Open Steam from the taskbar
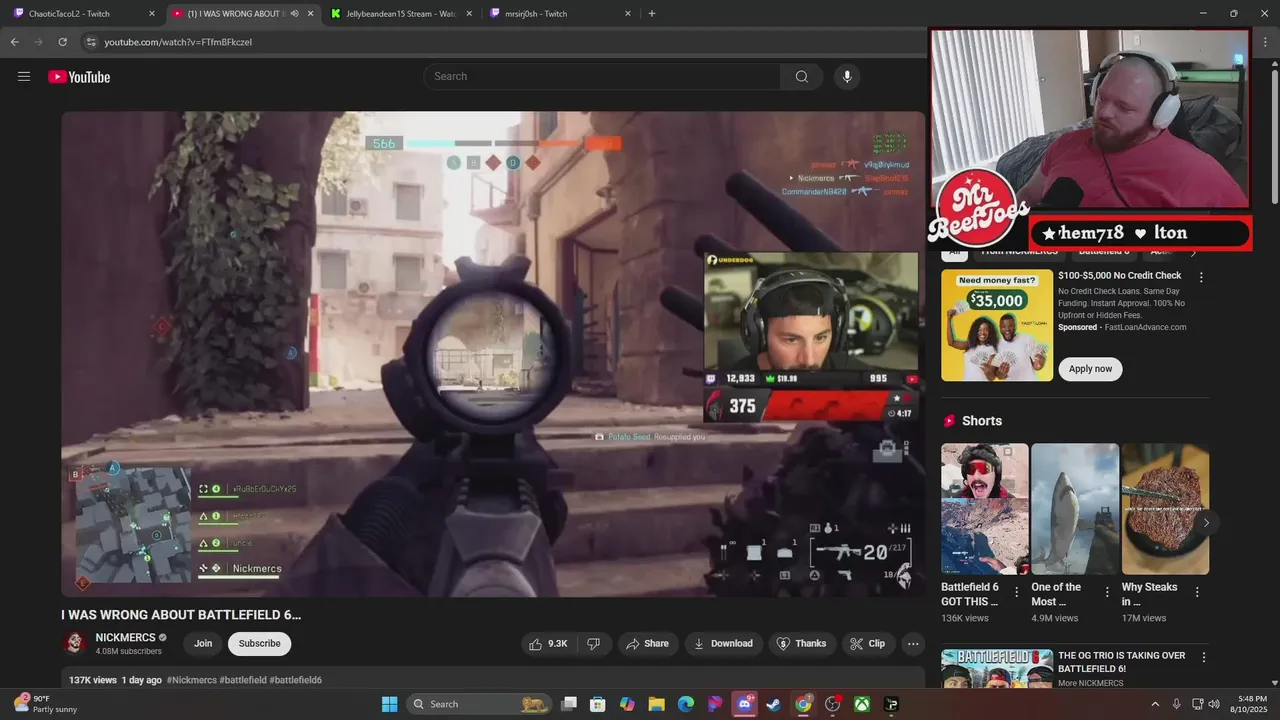This screenshot has height=720, width=1280. [774, 704]
